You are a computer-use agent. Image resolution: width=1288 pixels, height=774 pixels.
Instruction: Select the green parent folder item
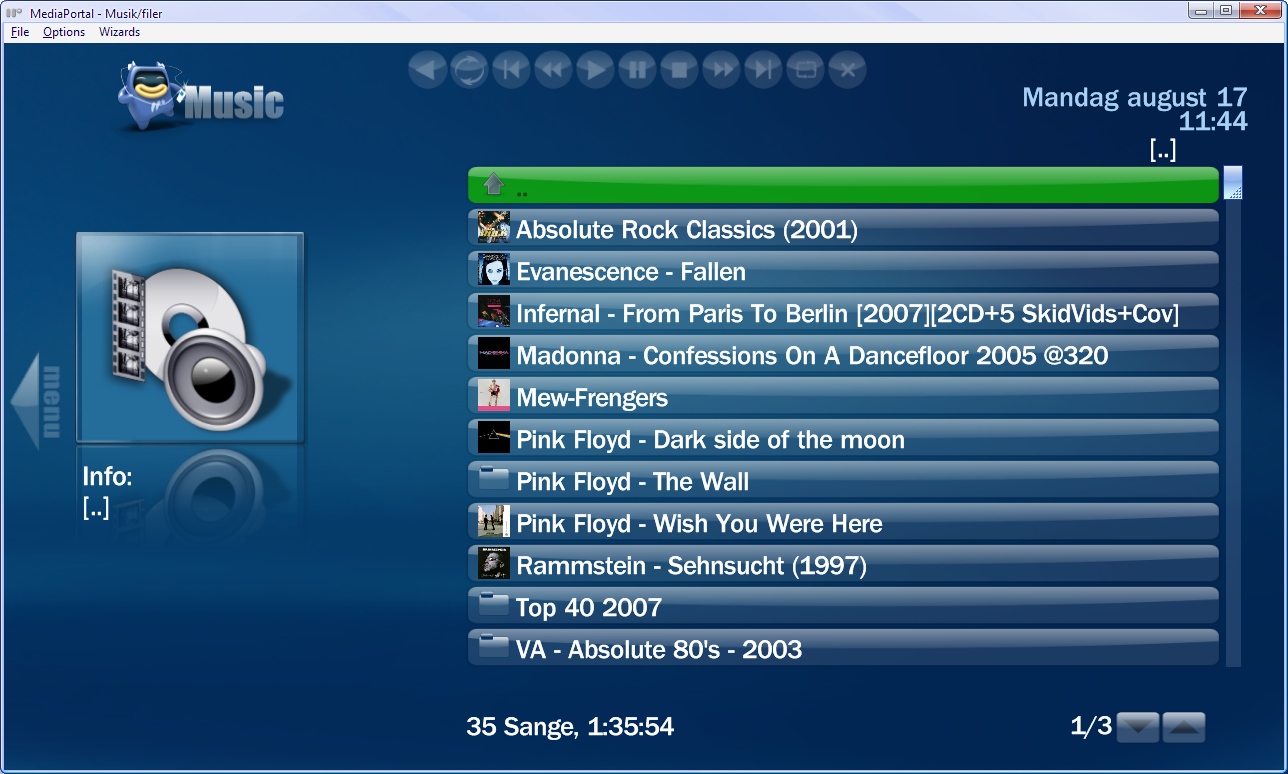pyautogui.click(x=843, y=186)
